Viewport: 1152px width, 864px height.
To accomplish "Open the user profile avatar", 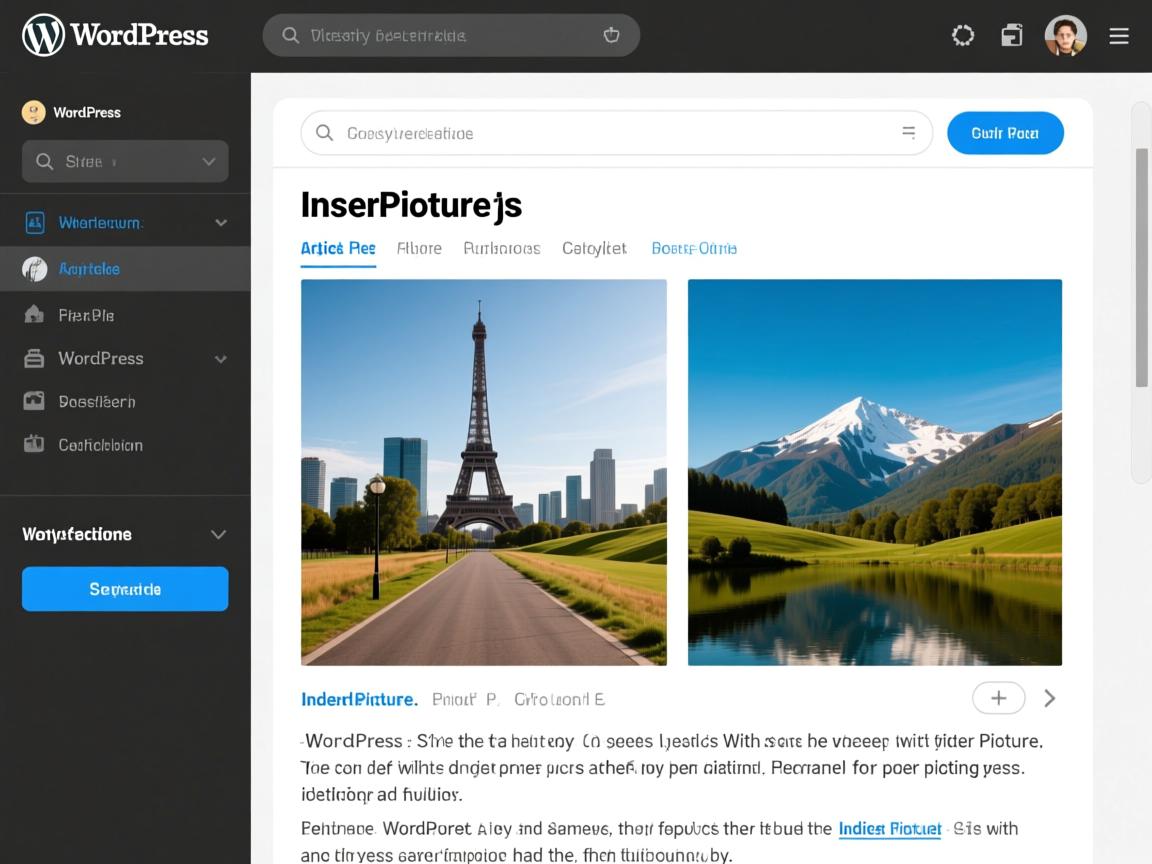I will tap(1065, 36).
